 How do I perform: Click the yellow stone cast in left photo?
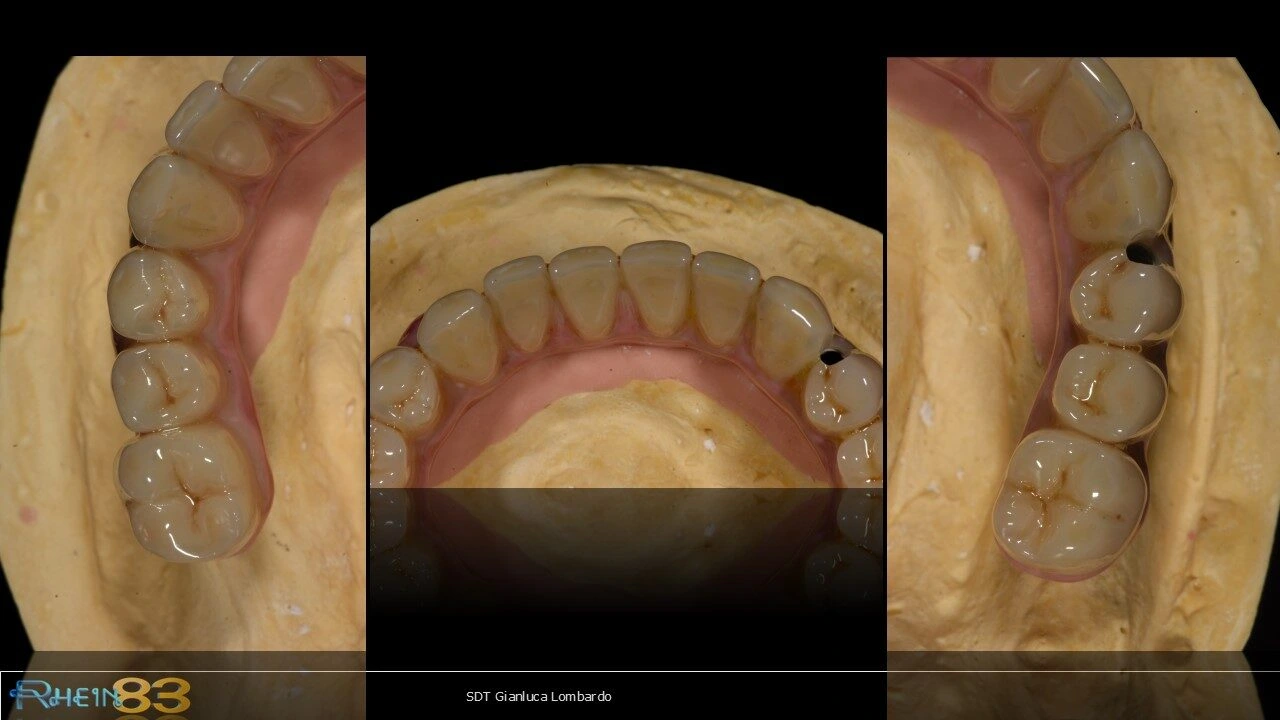point(50,400)
